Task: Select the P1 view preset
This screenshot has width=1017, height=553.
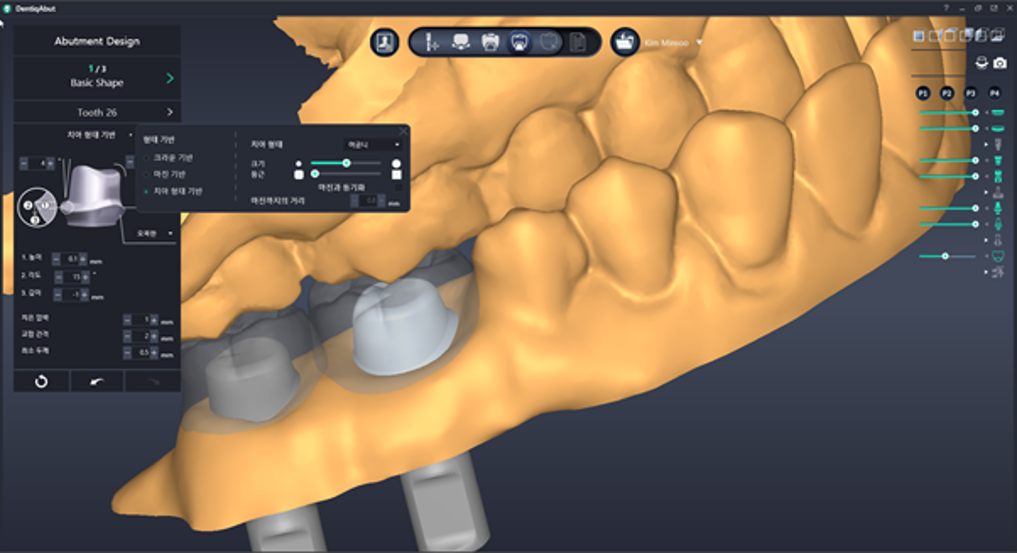Action: click(x=923, y=93)
